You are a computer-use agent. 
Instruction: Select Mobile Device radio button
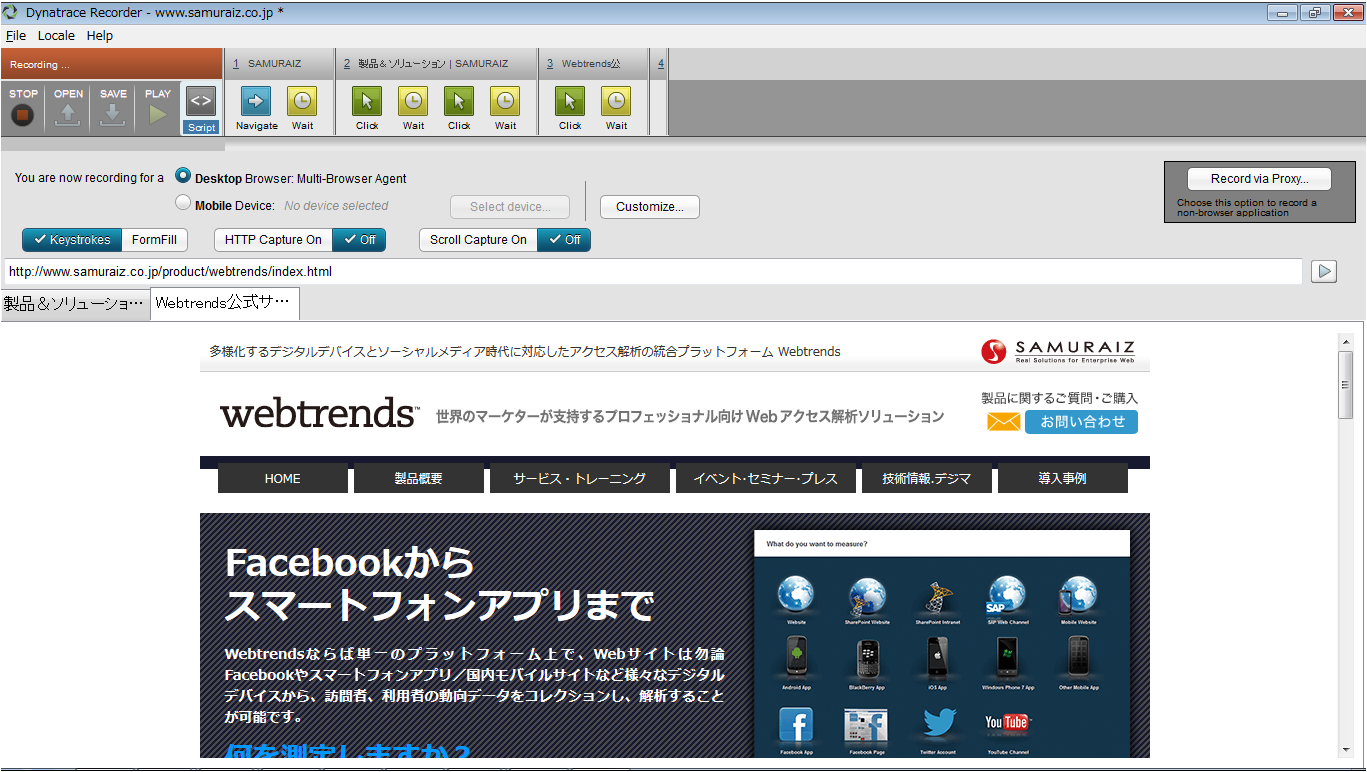tap(183, 203)
